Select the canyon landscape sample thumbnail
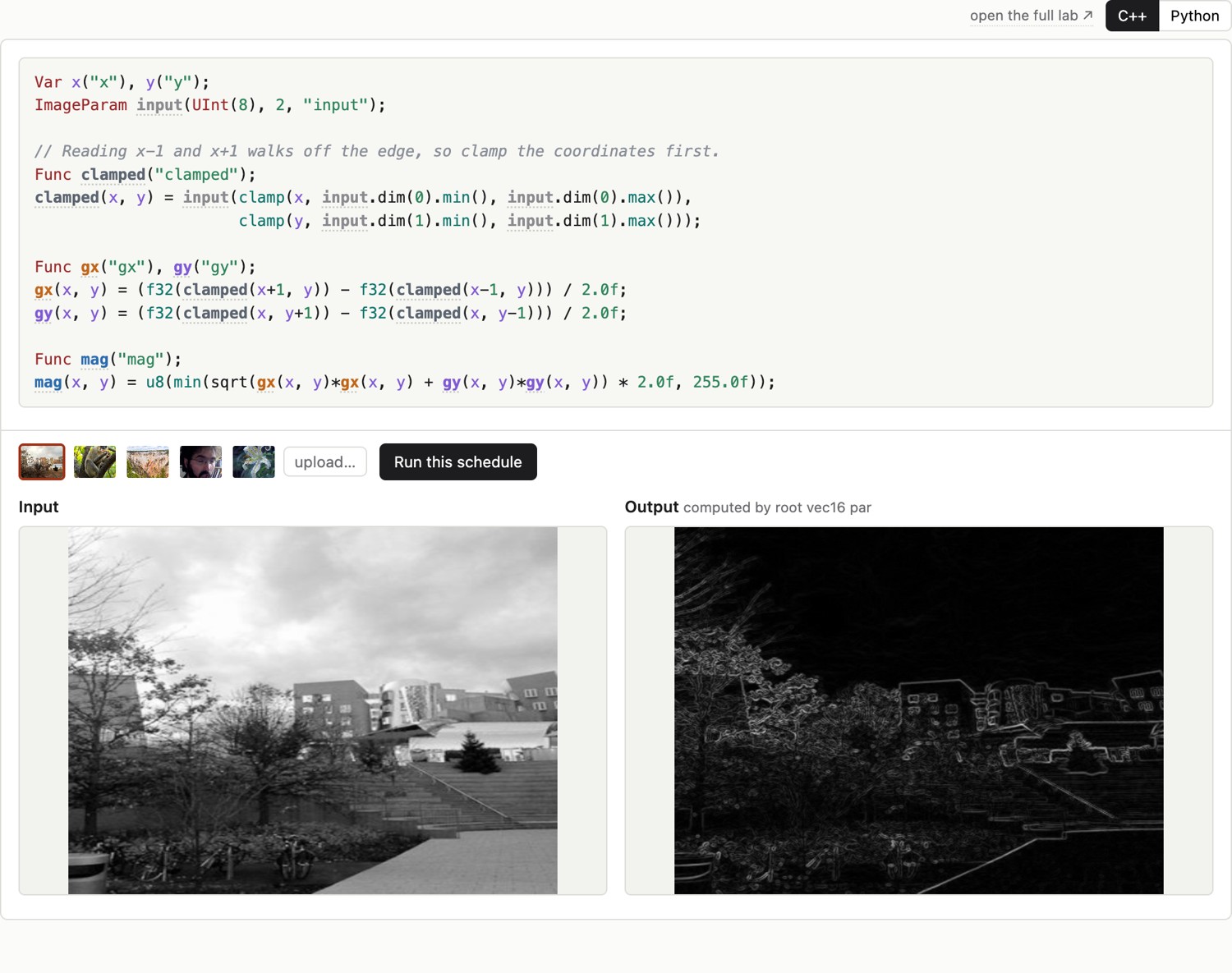Image resolution: width=1232 pixels, height=973 pixels. 148,462
